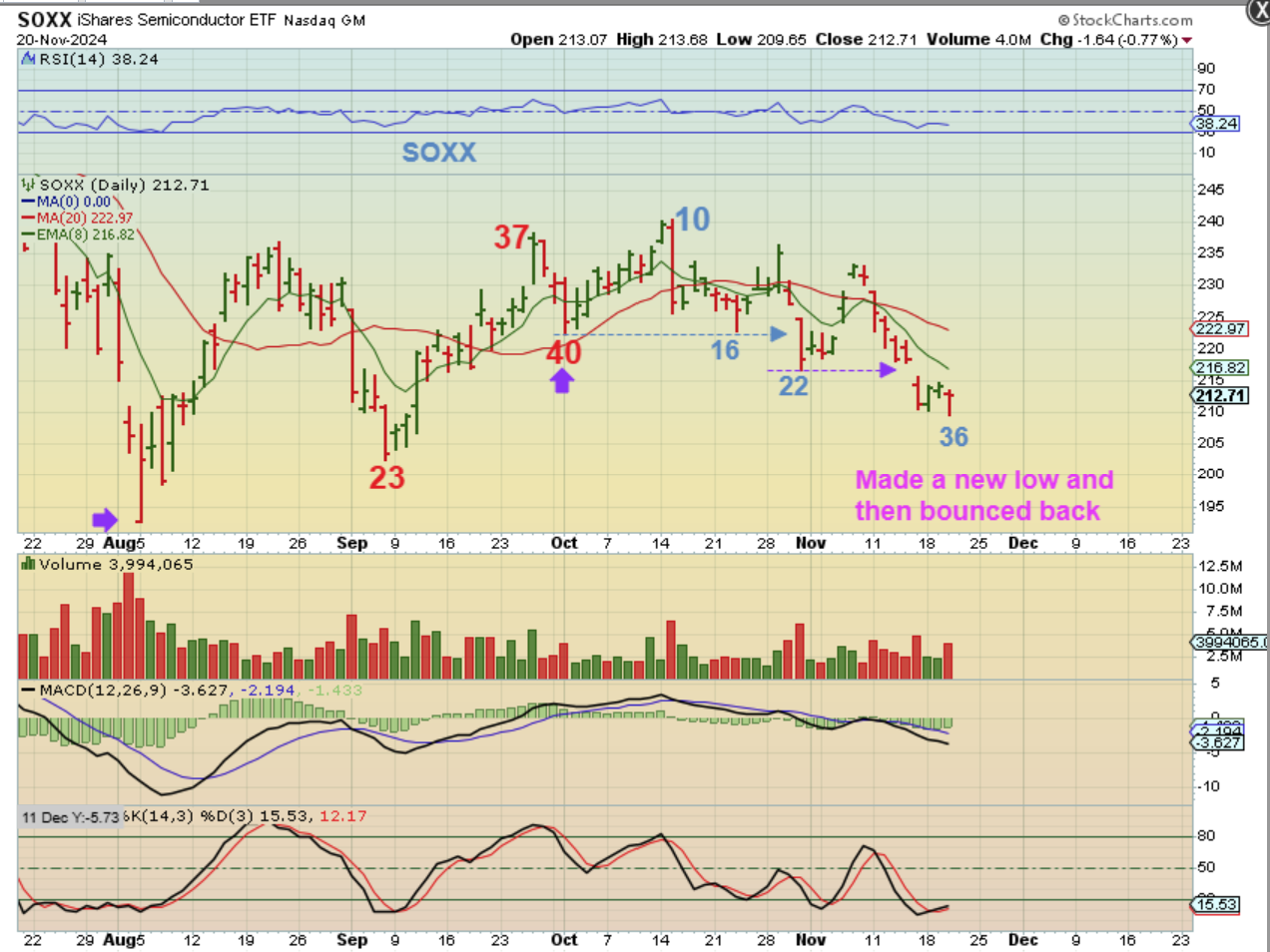
Task: Click the MA(0) 0.00 legend entry
Action: 67,202
